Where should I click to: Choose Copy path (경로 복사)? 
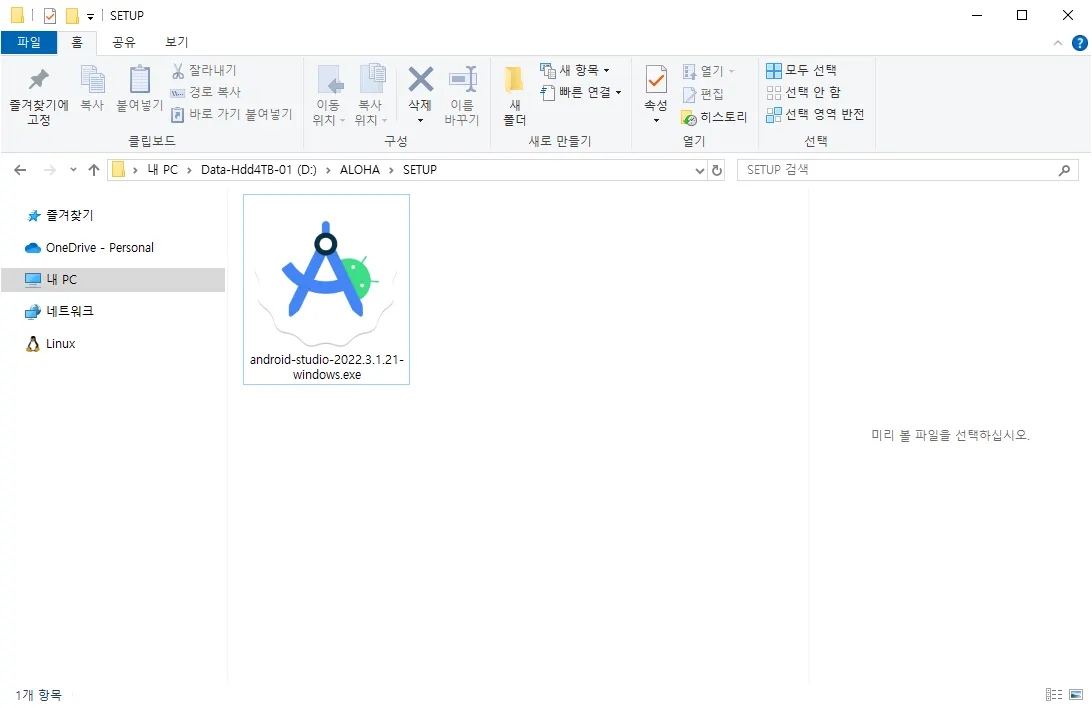click(x=205, y=92)
